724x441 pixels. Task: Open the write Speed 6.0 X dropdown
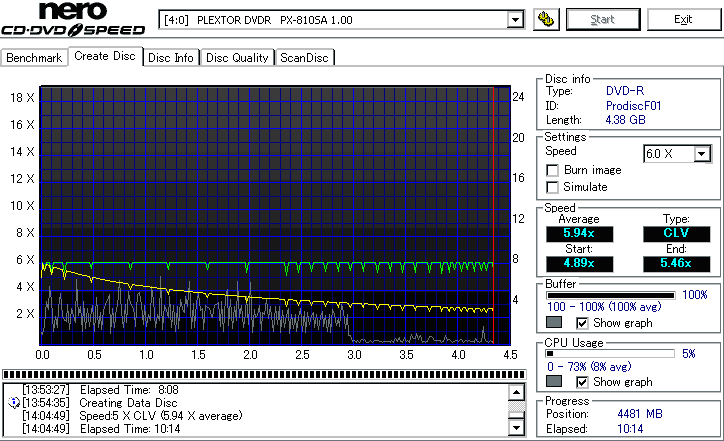point(702,154)
